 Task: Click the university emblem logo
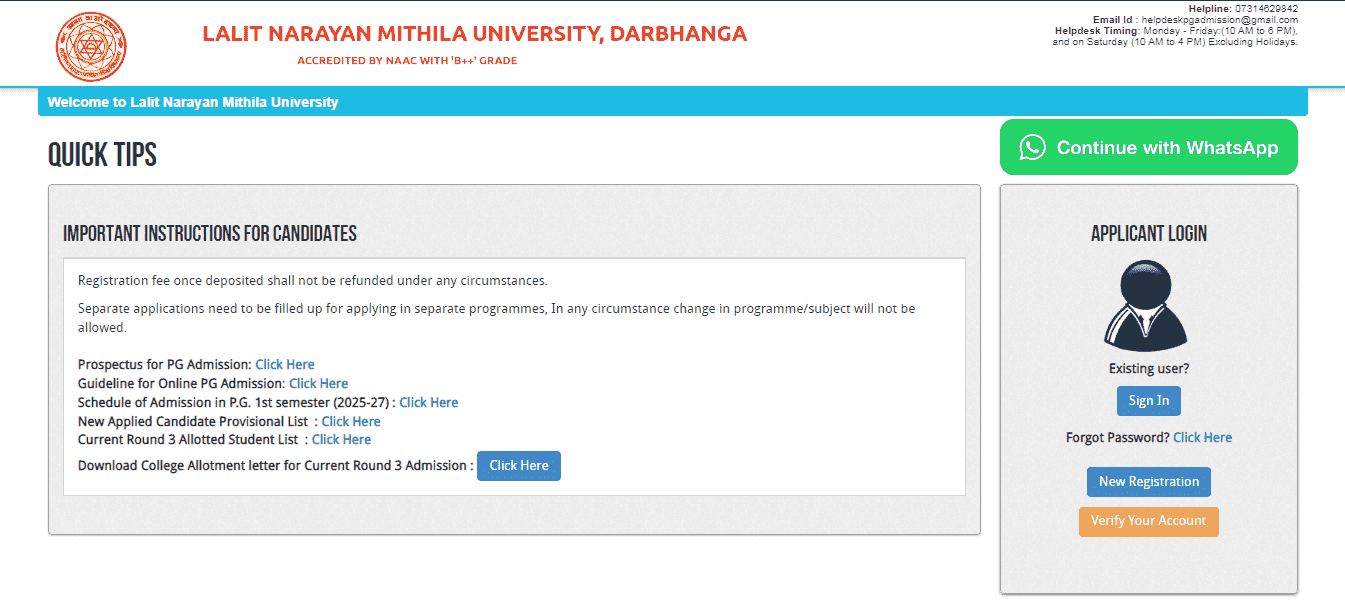tap(91, 46)
